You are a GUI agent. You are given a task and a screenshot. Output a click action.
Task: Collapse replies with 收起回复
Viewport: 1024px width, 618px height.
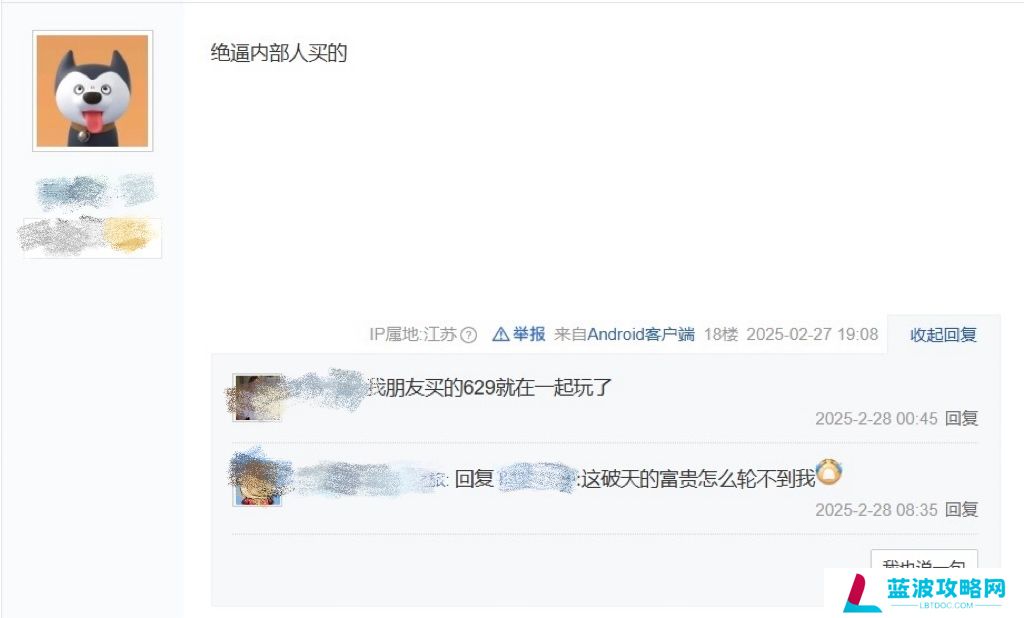tap(943, 335)
